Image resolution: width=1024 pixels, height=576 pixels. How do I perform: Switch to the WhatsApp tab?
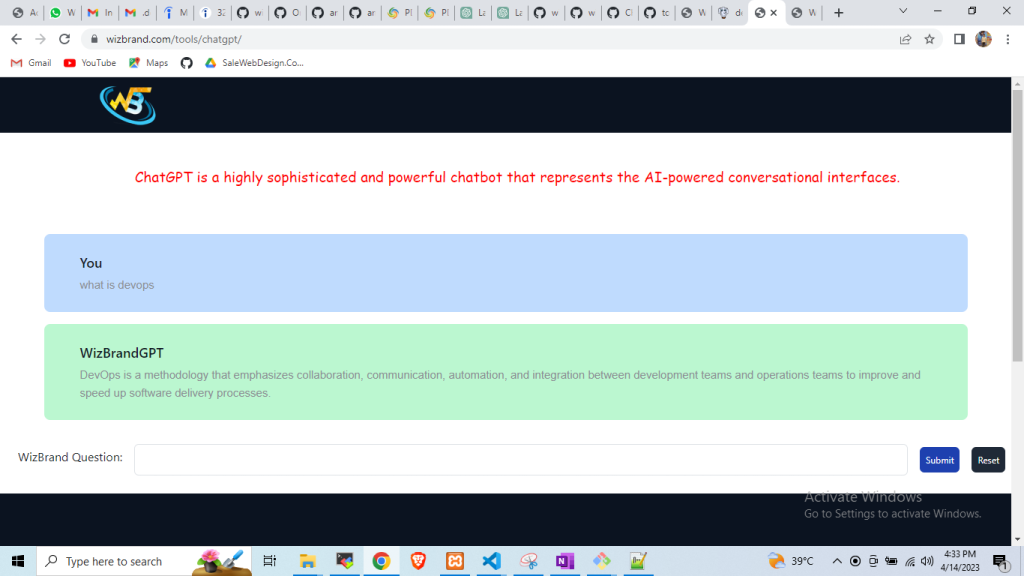(62, 13)
